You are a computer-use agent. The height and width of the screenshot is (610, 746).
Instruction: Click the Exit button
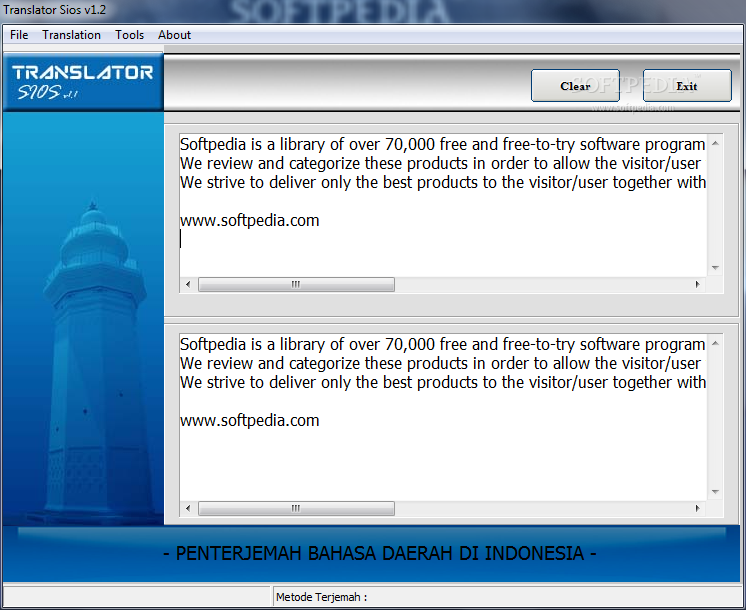(x=687, y=86)
